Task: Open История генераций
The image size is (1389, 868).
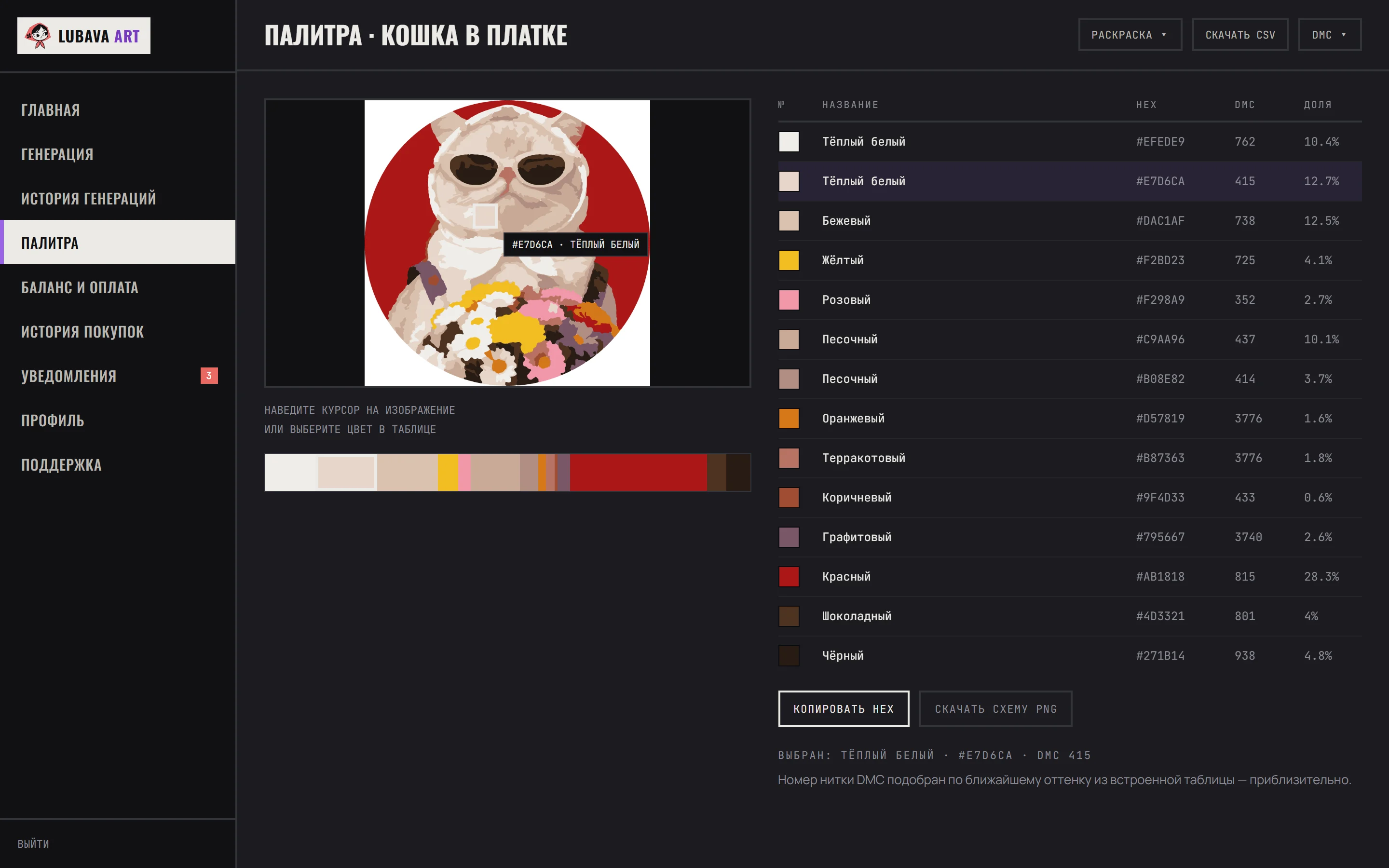Action: (x=118, y=198)
